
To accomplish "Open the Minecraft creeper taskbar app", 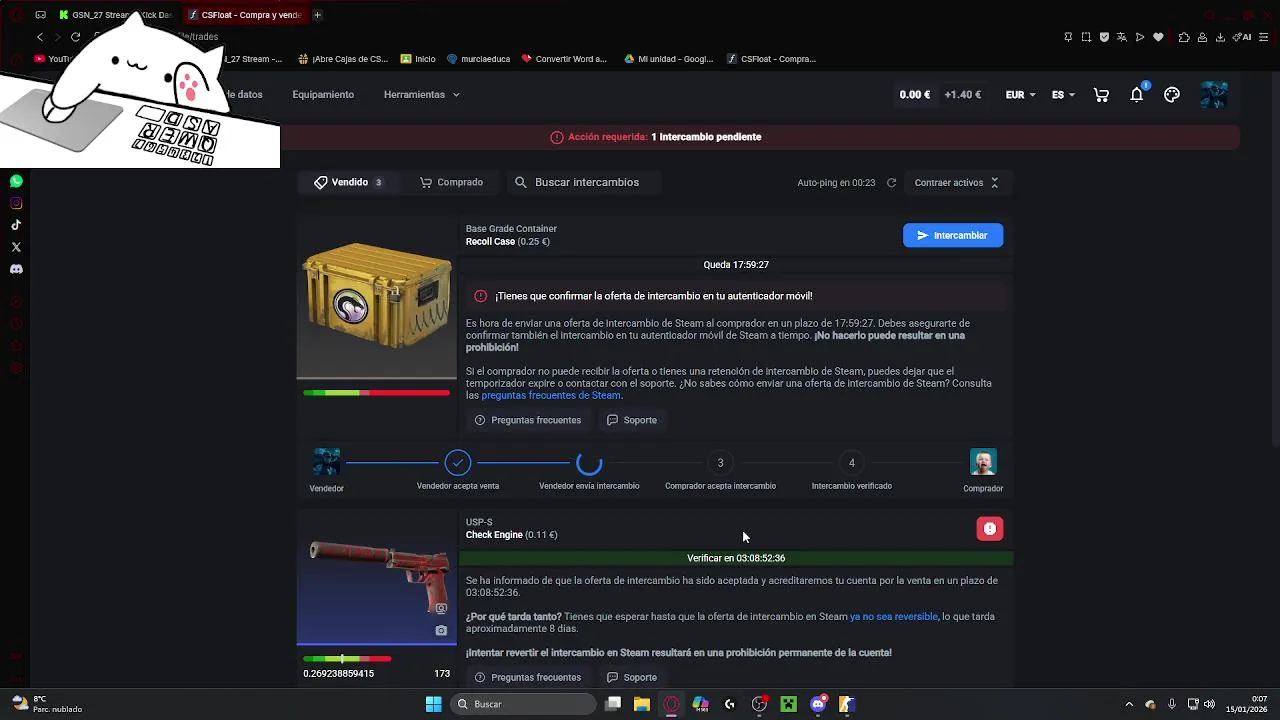I will 788,704.
